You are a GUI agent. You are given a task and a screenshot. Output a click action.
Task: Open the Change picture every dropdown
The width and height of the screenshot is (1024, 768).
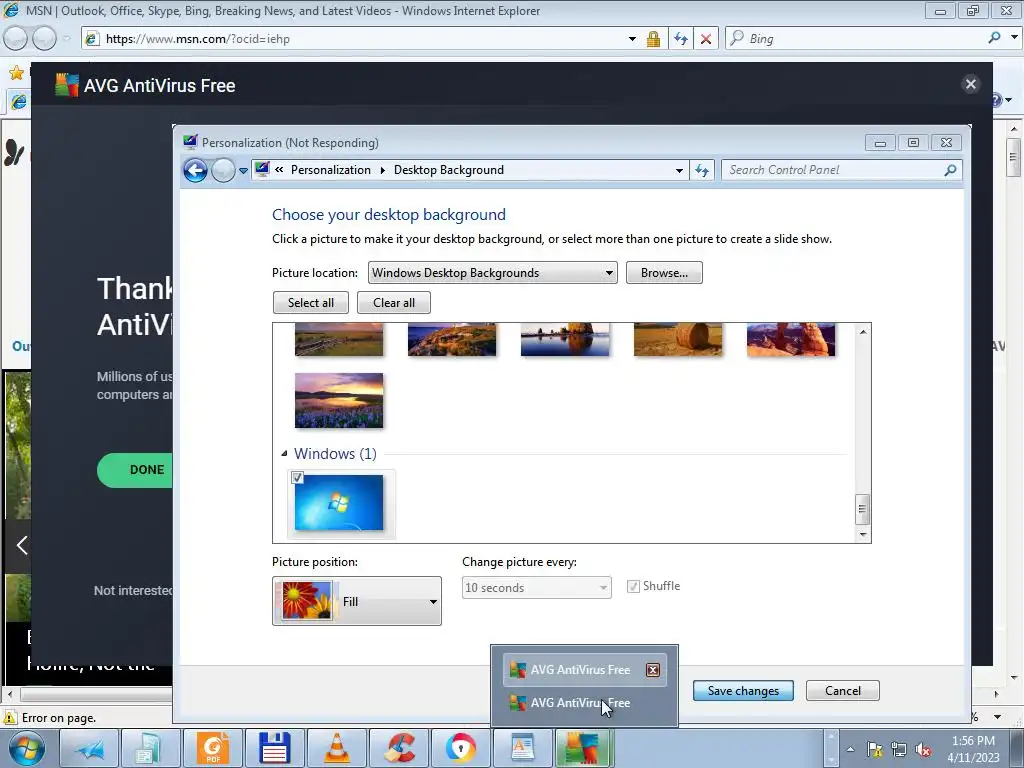[537, 588]
